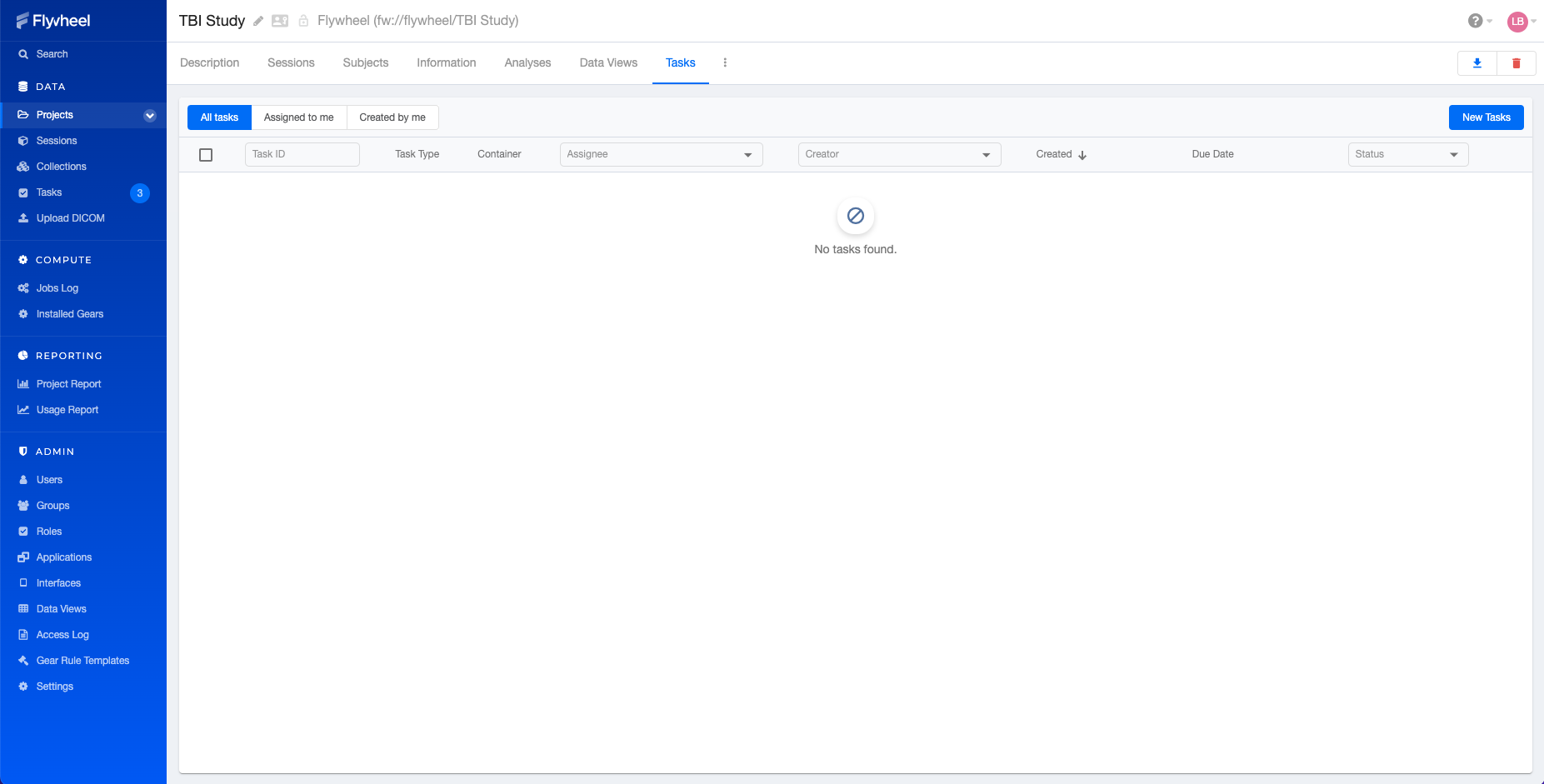
Task: Open the three-dot more tabs menu
Action: (725, 62)
